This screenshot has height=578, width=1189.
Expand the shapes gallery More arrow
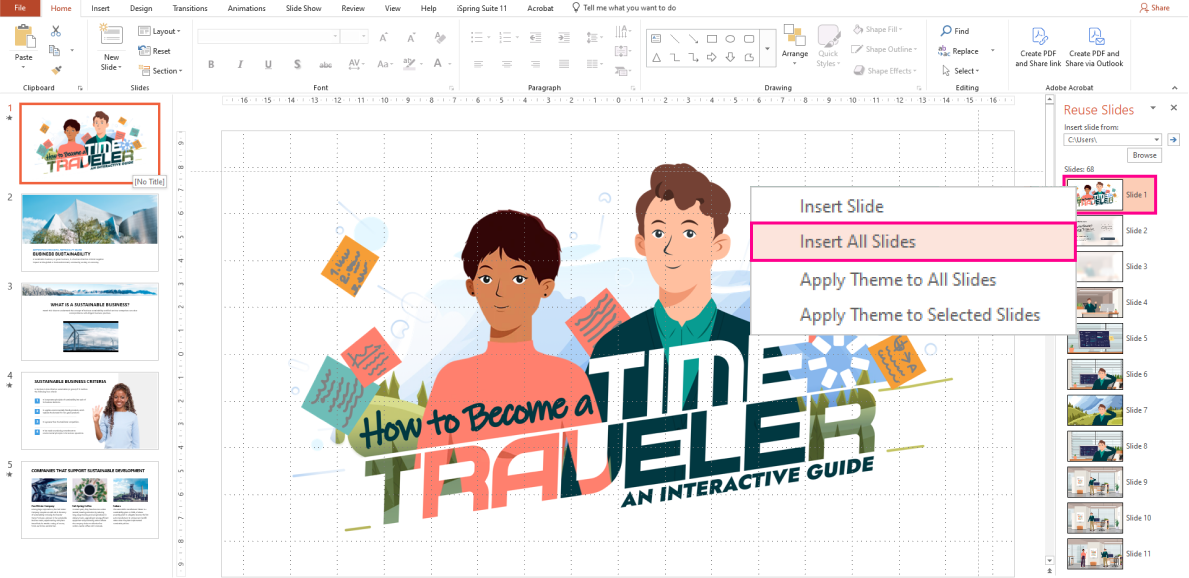click(x=767, y=48)
